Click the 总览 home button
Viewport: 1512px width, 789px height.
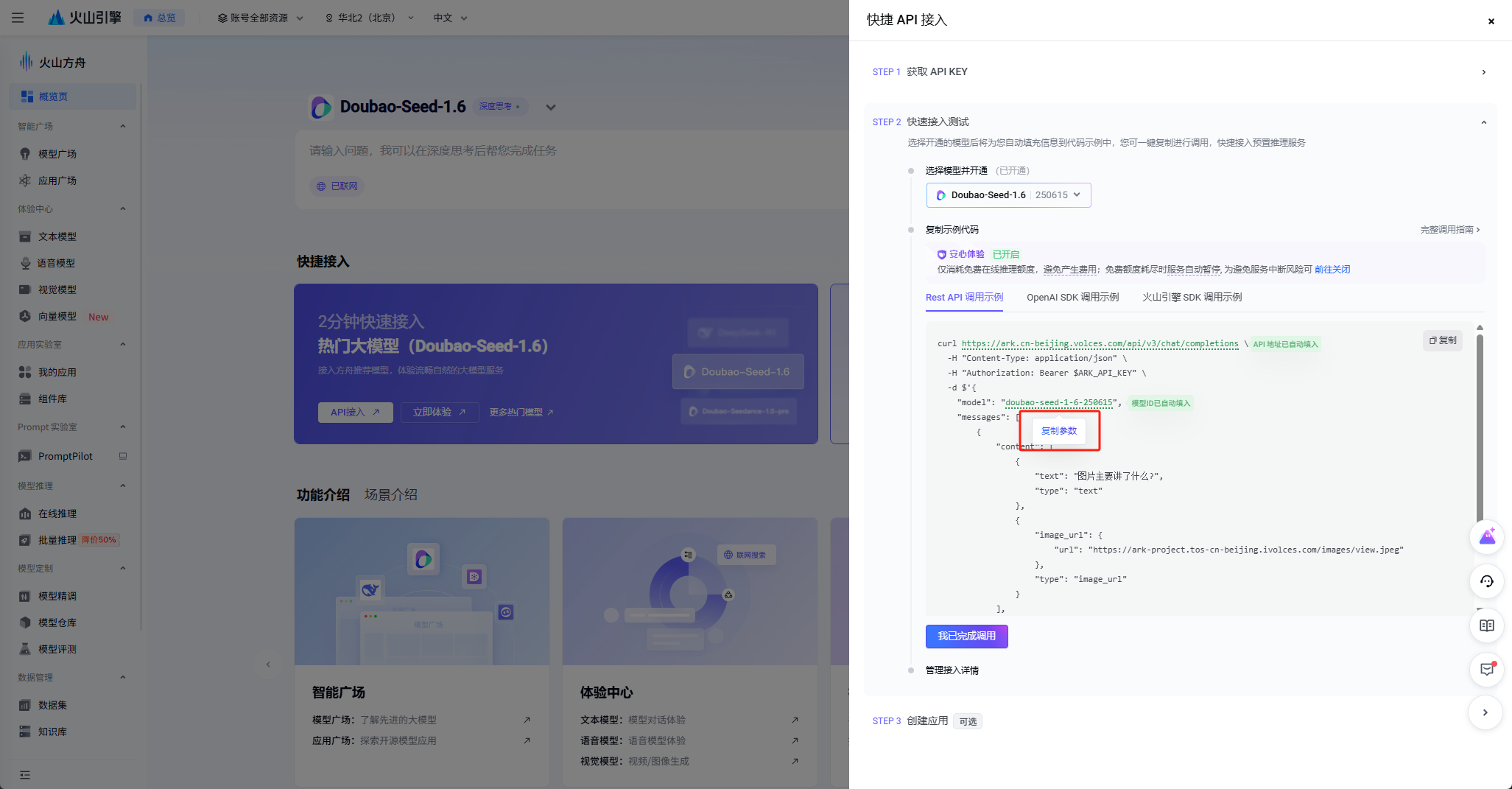159,18
